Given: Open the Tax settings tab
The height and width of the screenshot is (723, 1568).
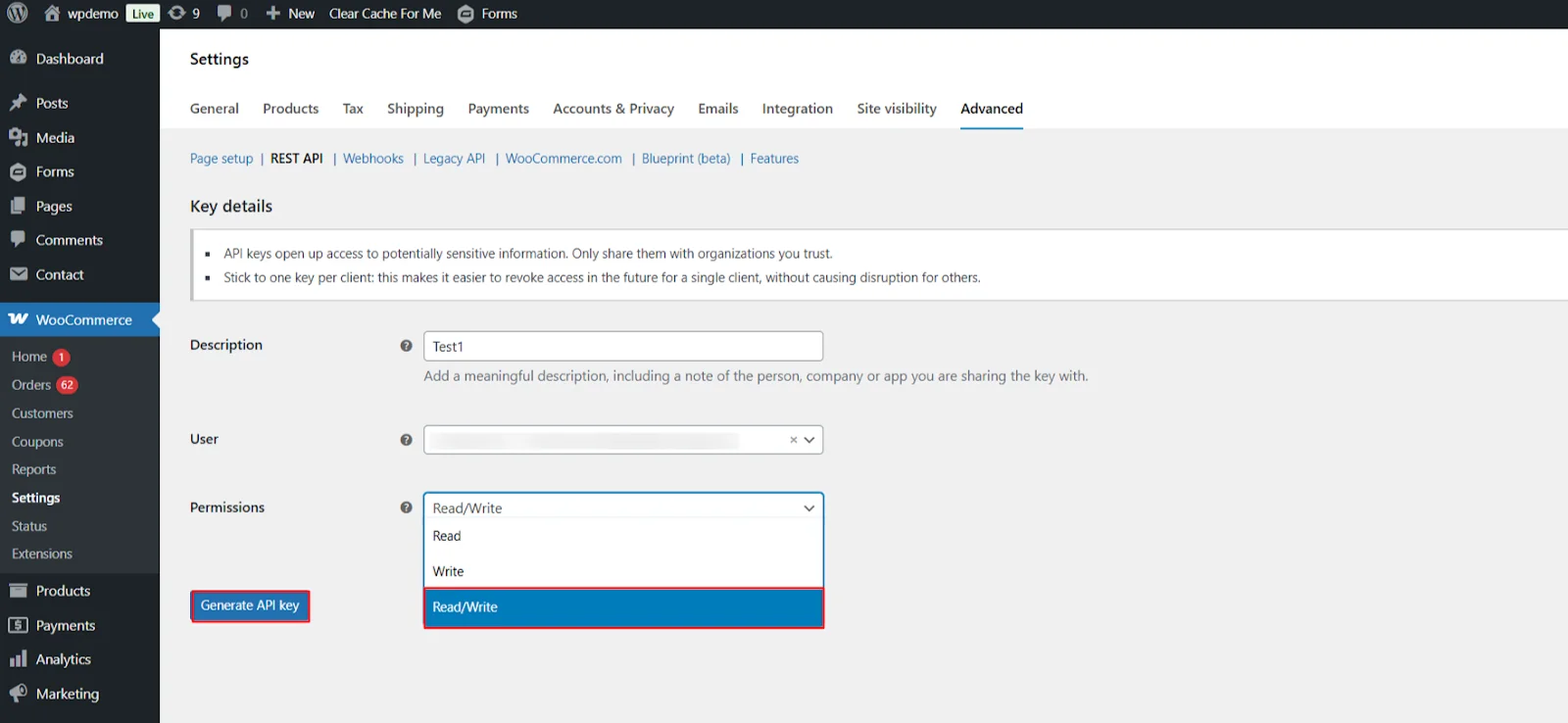Looking at the screenshot, I should coord(353,109).
